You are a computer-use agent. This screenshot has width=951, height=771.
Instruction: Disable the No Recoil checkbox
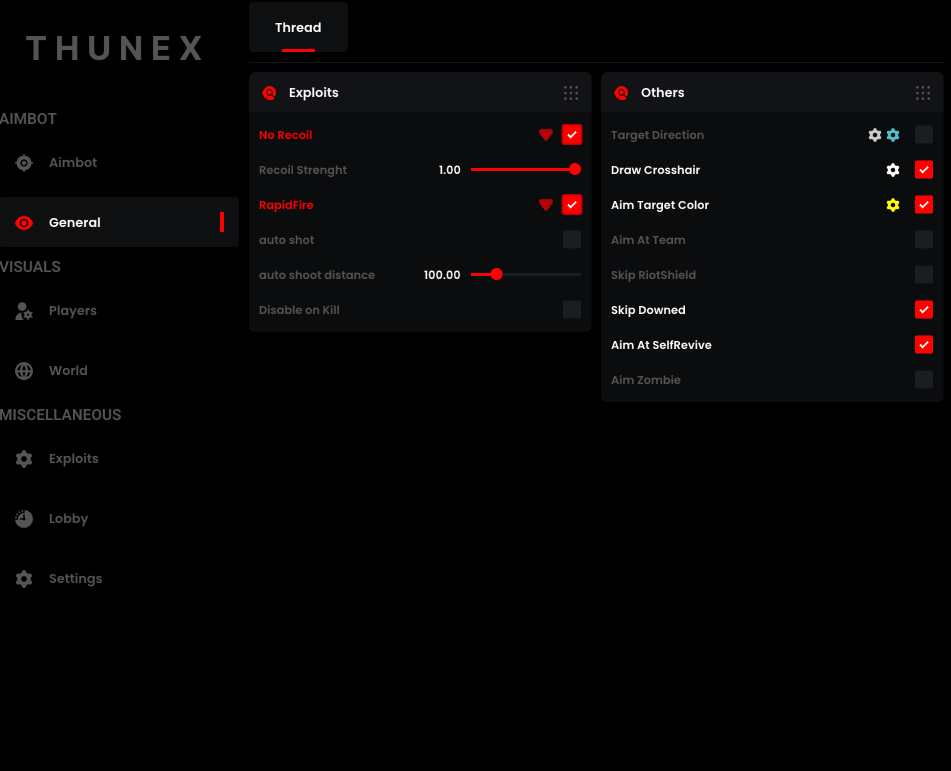[x=571, y=134]
